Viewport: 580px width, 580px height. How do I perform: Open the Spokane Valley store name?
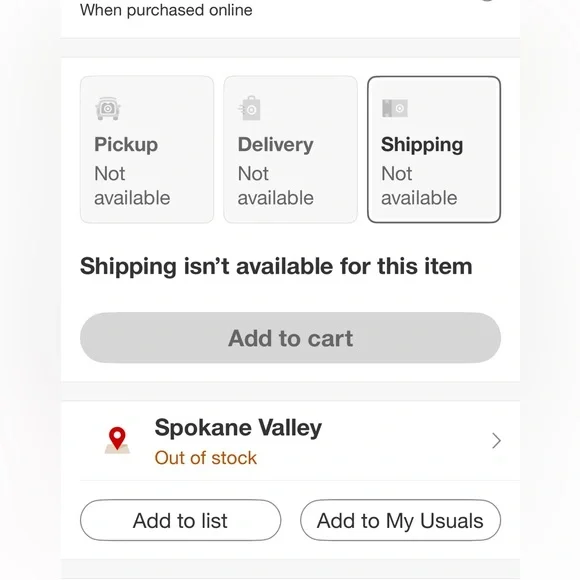tap(238, 428)
